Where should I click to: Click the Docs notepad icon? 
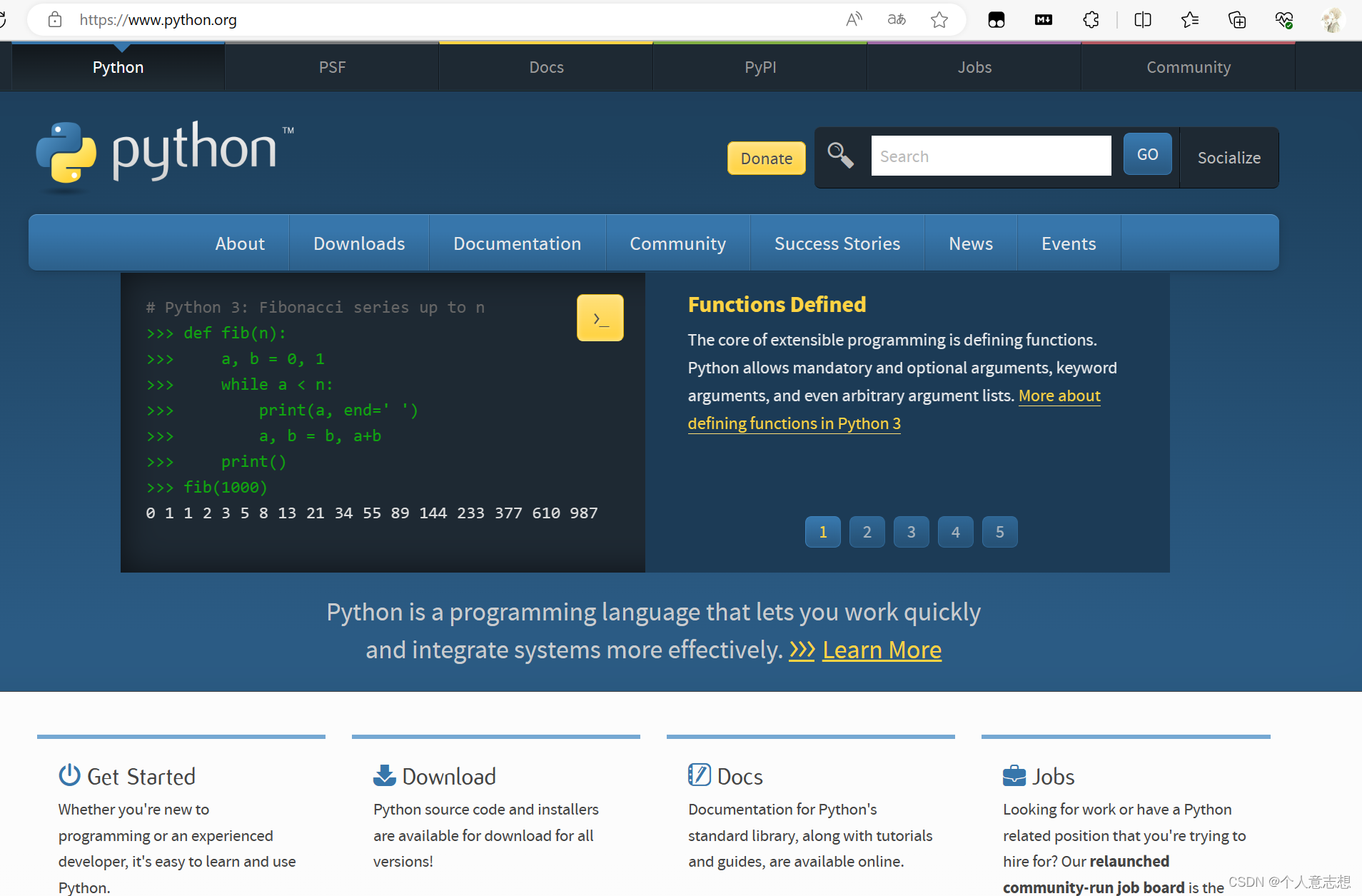pyautogui.click(x=700, y=775)
